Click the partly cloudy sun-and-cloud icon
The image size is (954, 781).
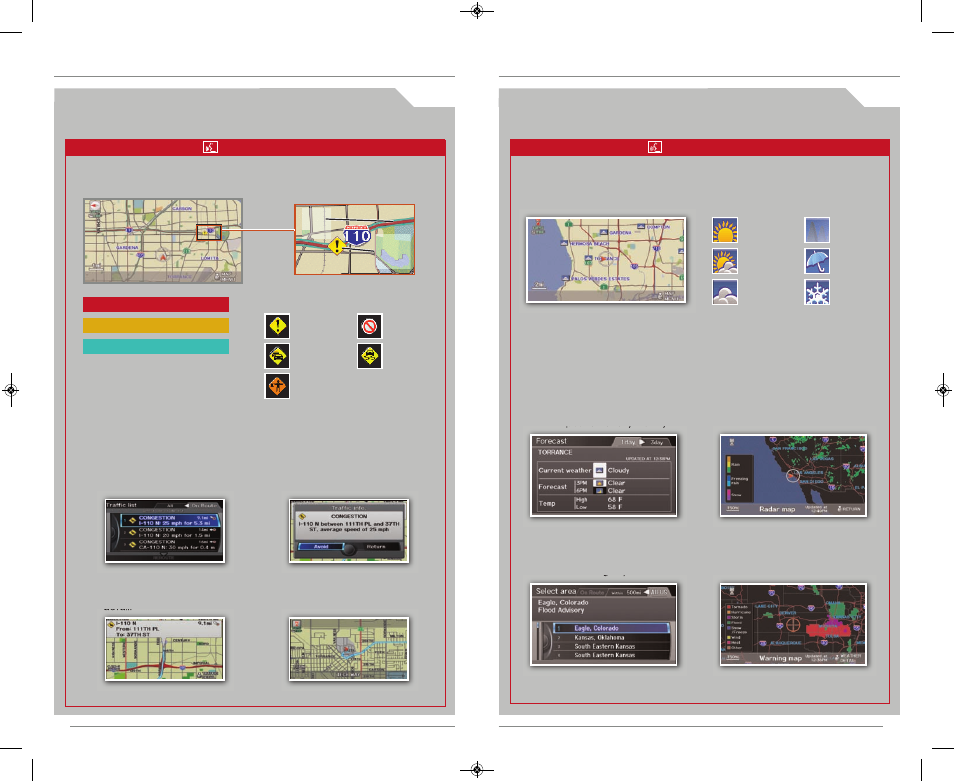tap(725, 261)
